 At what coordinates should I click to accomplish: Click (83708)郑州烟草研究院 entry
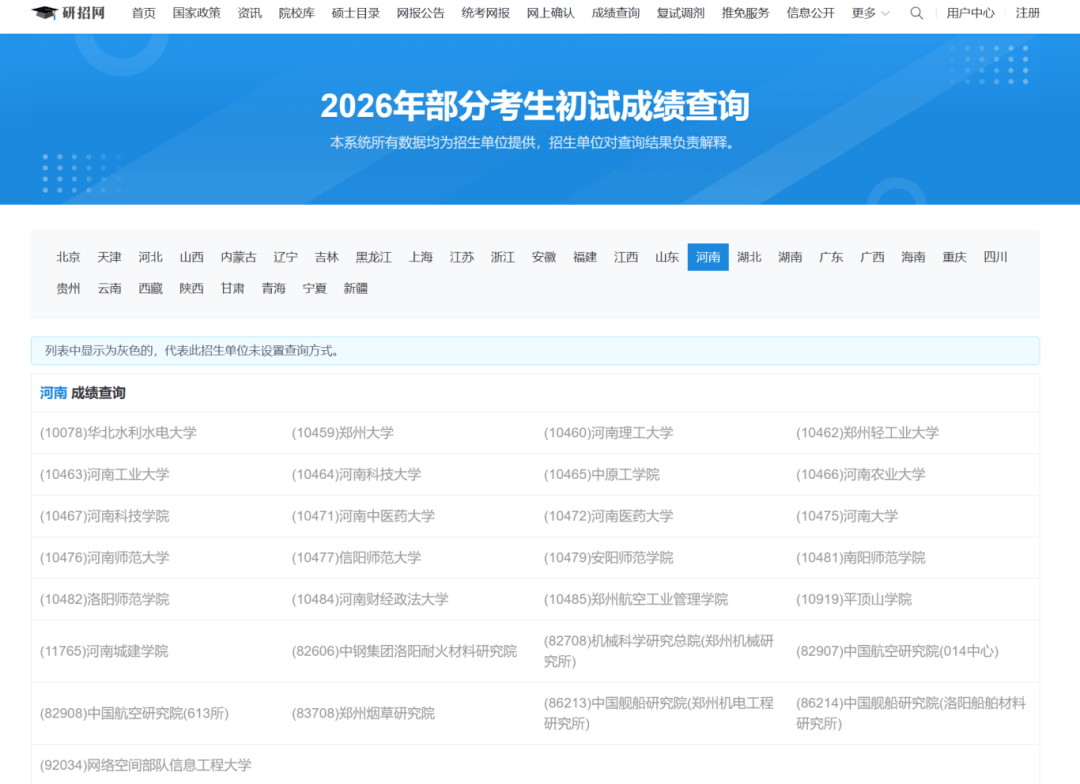click(x=363, y=713)
